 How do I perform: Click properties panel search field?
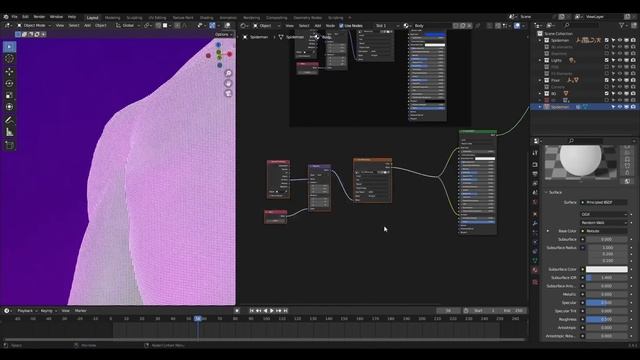(x=585, y=141)
